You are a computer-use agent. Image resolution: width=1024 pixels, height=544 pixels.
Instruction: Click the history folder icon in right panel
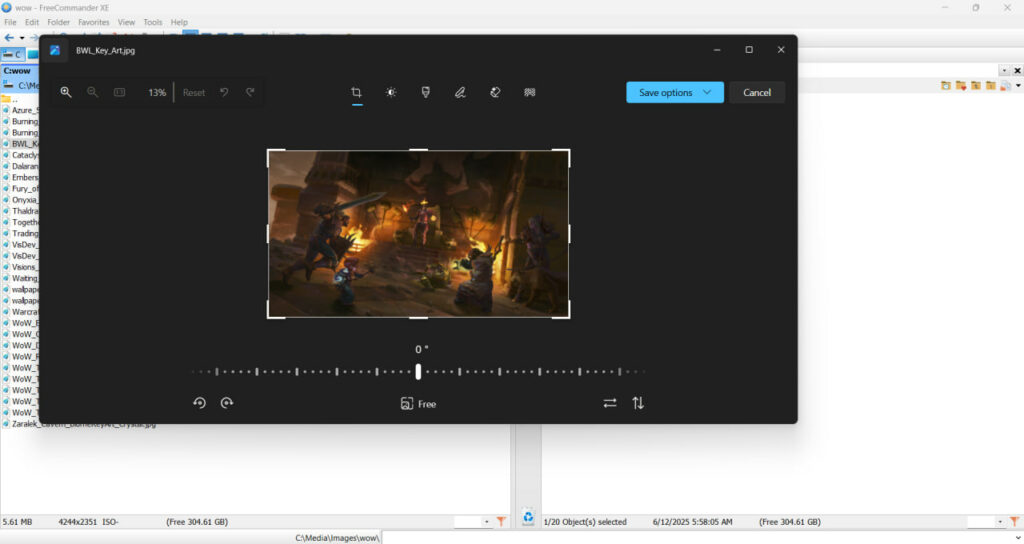946,86
